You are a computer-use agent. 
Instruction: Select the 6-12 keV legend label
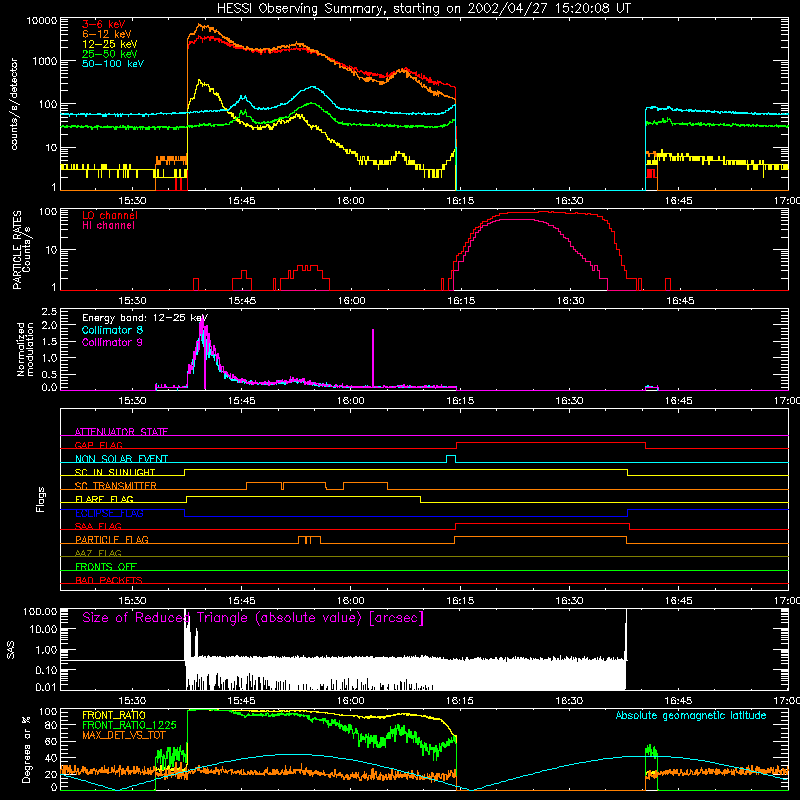pos(107,34)
